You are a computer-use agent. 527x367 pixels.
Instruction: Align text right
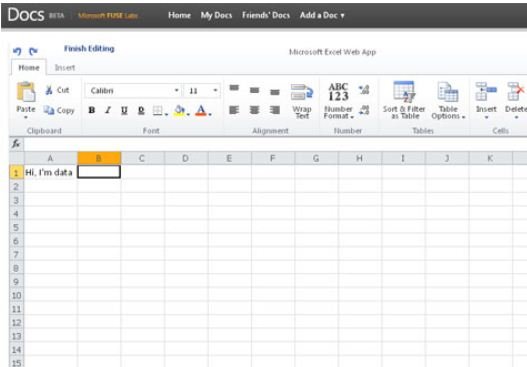275,110
